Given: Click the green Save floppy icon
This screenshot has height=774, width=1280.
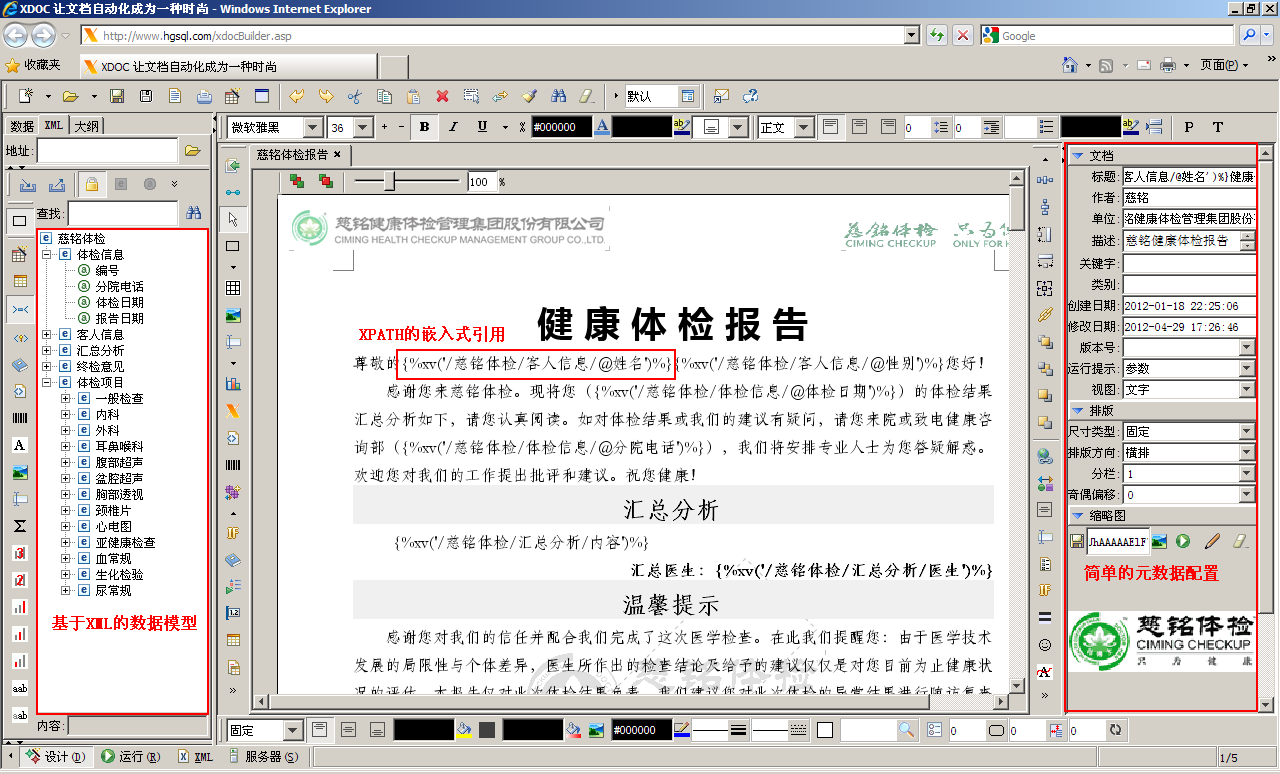Looking at the screenshot, I should click(117, 96).
